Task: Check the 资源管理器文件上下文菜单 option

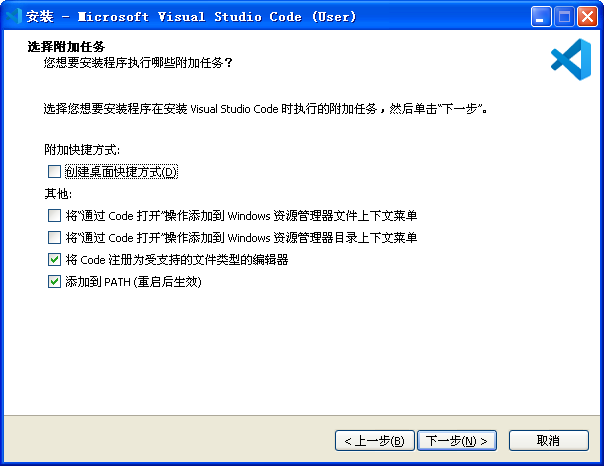Action: click(54, 215)
